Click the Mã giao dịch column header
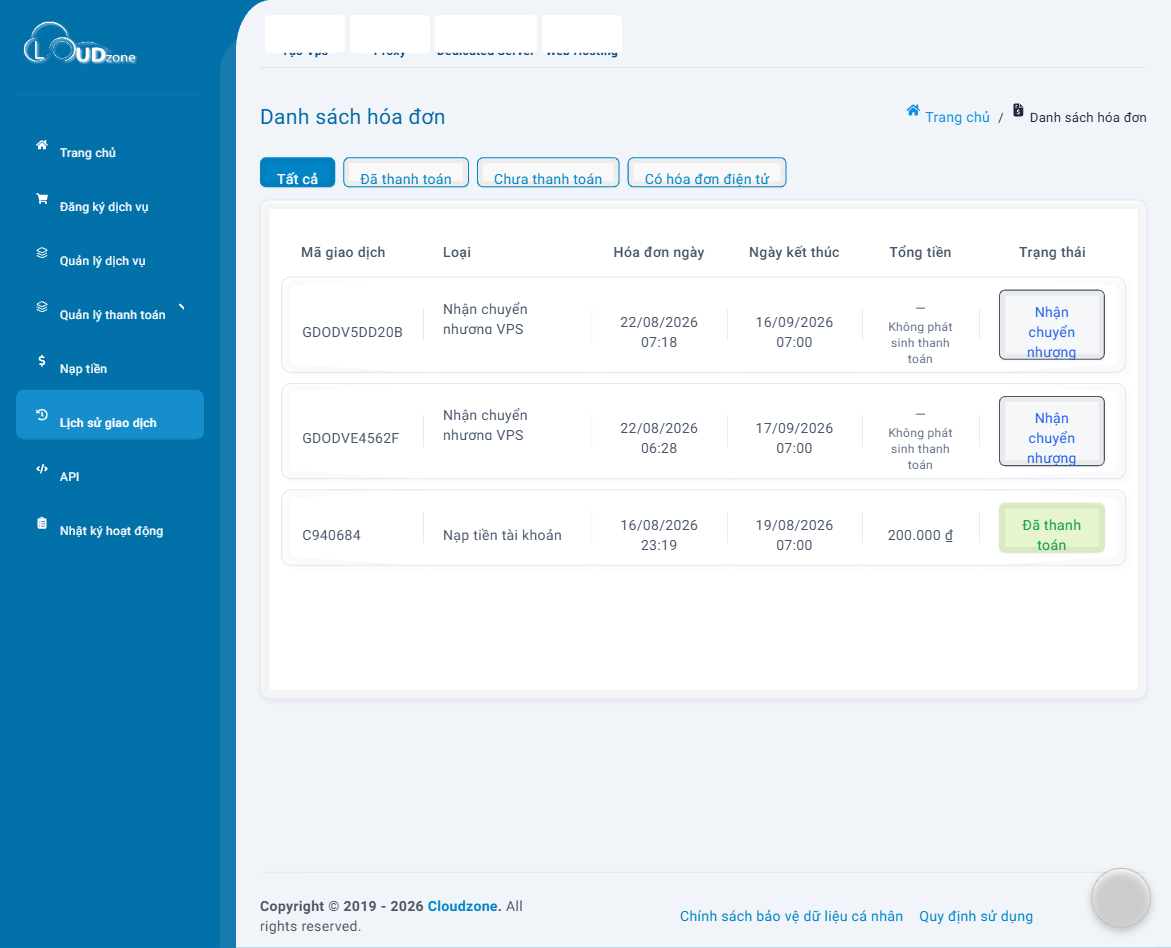 coord(343,253)
